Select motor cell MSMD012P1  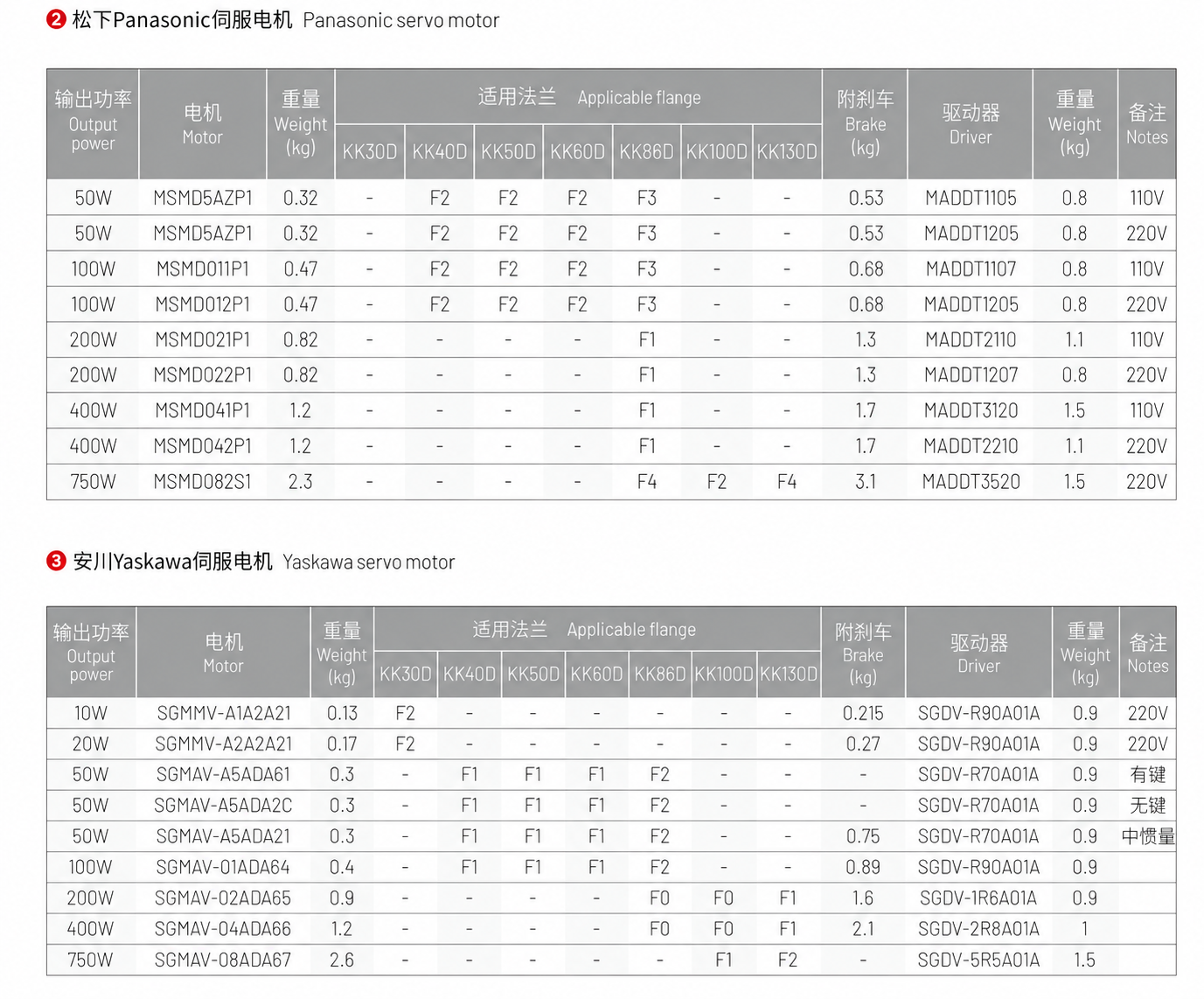(203, 304)
